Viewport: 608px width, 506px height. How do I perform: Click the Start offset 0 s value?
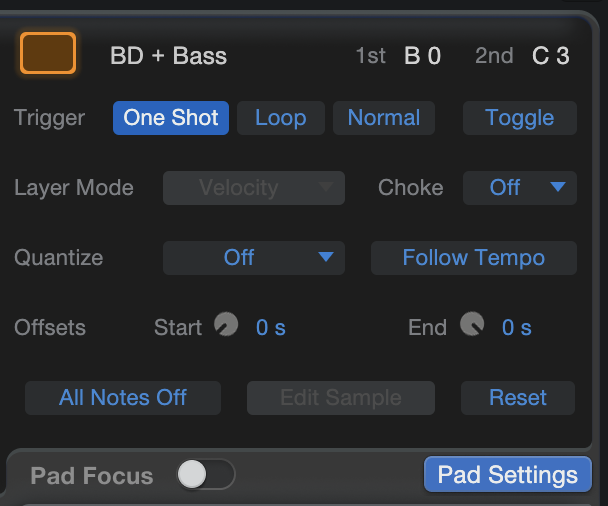pyautogui.click(x=271, y=328)
